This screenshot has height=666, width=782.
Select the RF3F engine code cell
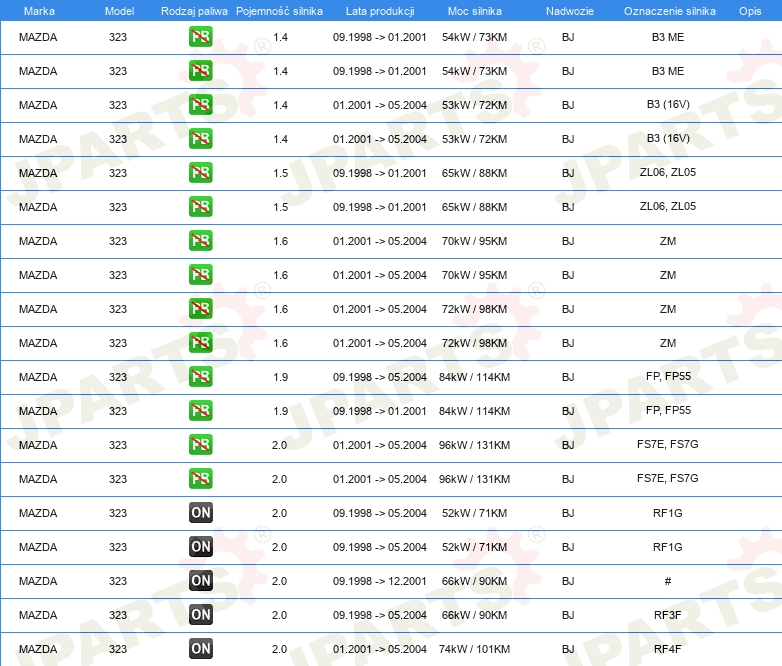[x=667, y=615]
